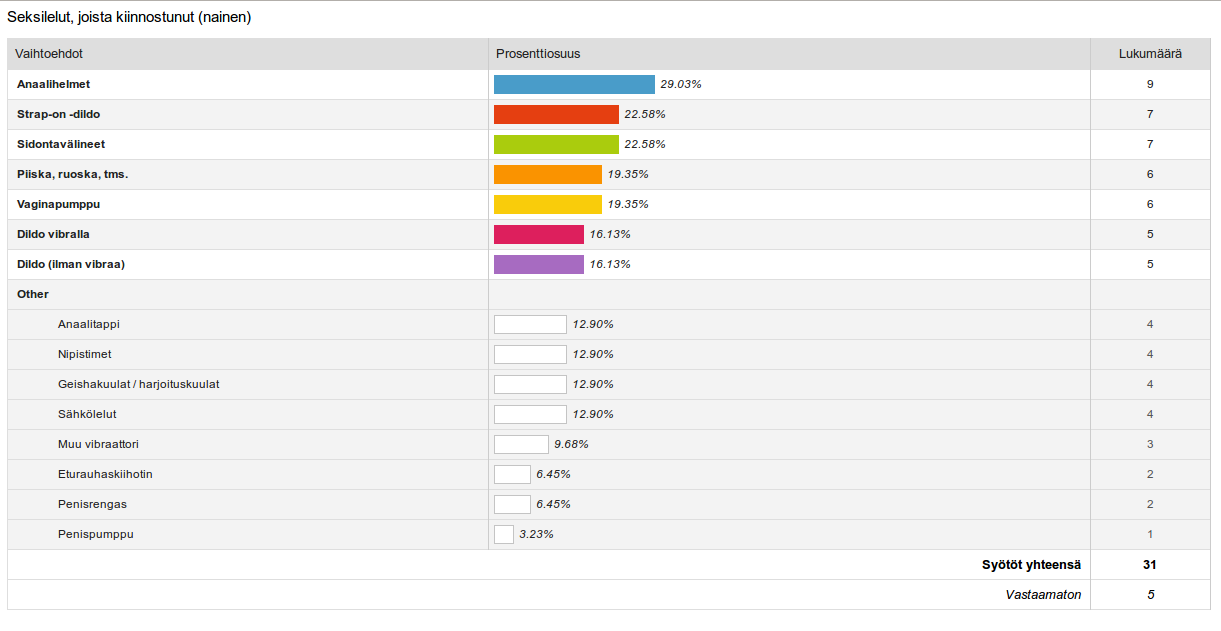Viewport: 1221px width, 631px height.
Task: Click the purple Dildo (ilman vibraa) bar
Action: [x=538, y=265]
